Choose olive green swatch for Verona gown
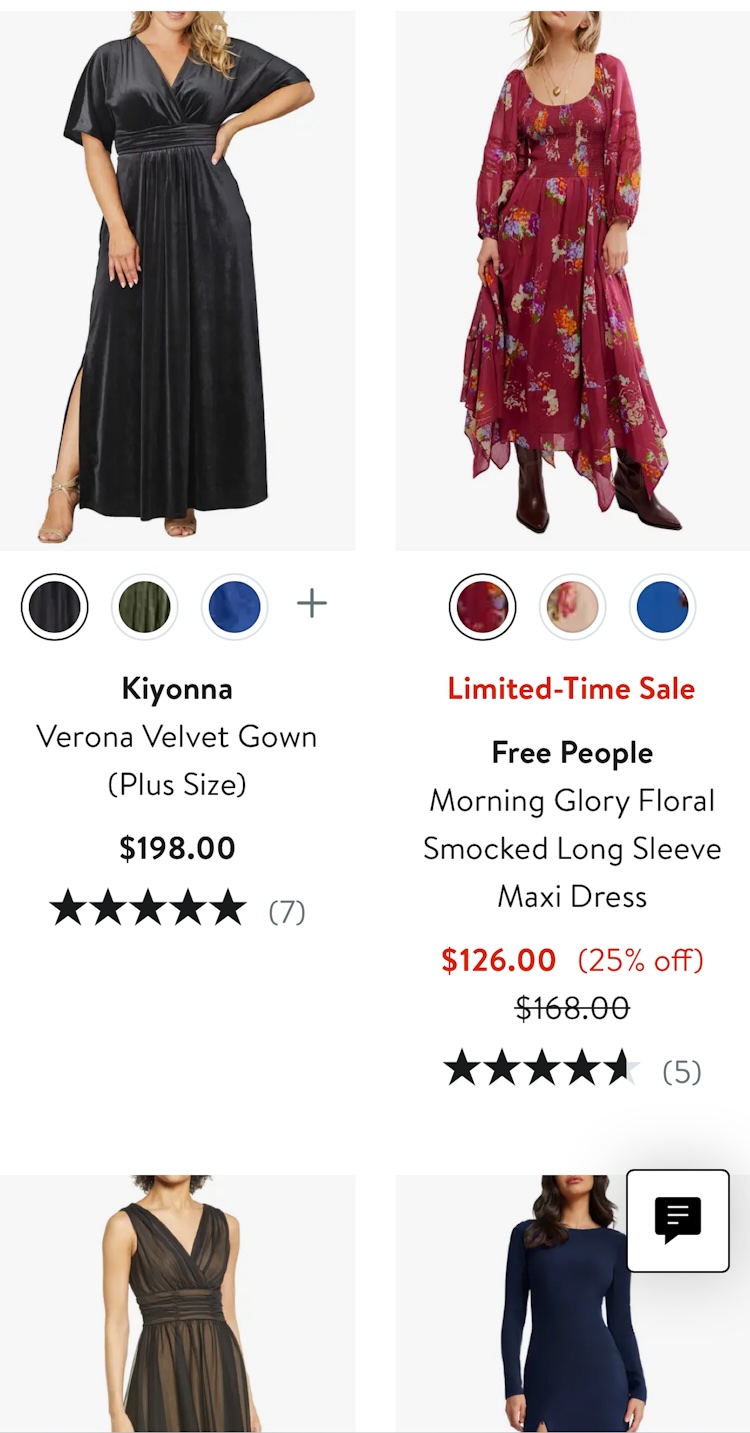The height and width of the screenshot is (1433, 750). pos(144,606)
